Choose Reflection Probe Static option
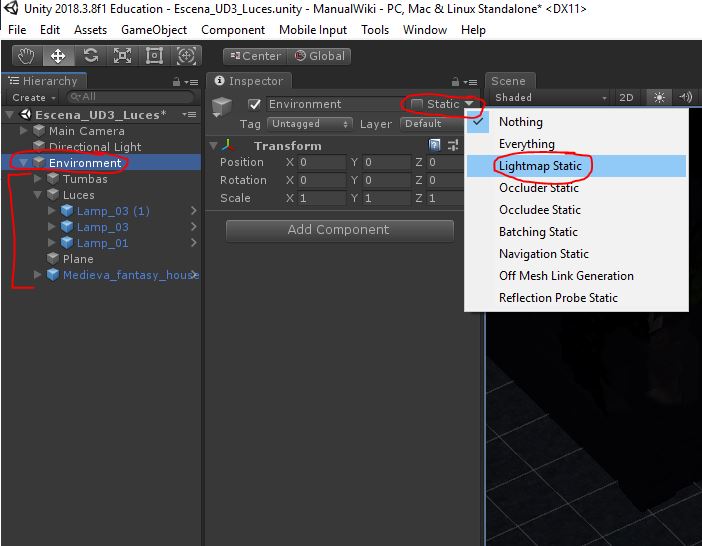Screen dimensions: 702x546 576,298
